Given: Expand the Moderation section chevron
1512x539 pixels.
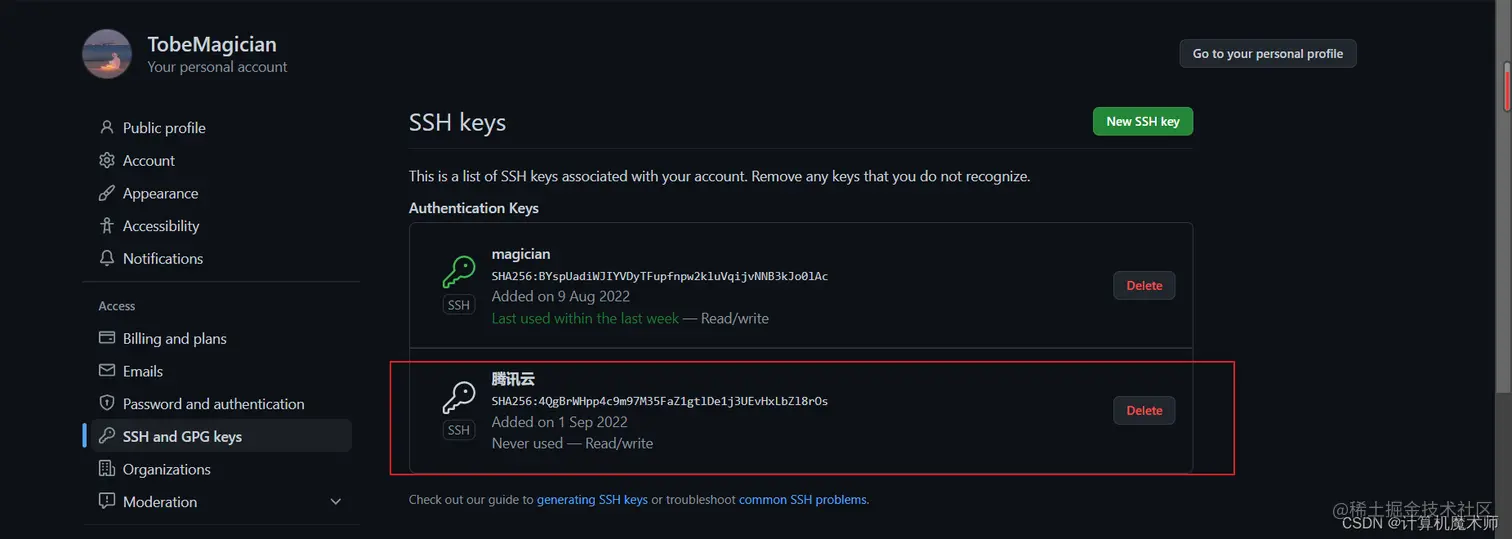Looking at the screenshot, I should coord(336,502).
